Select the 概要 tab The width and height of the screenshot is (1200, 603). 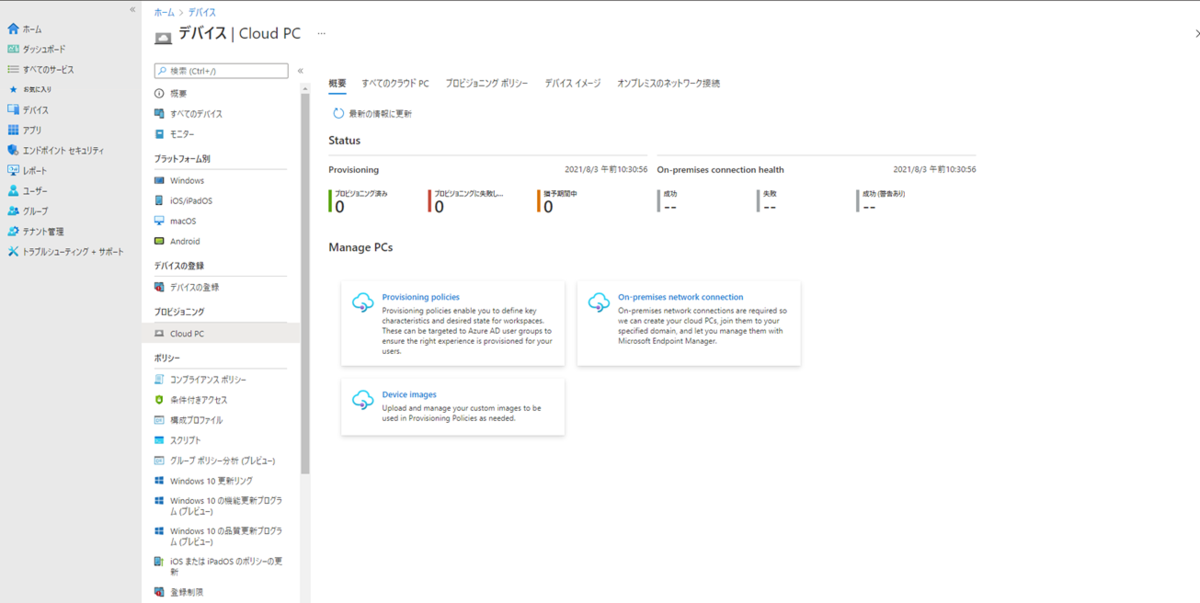(337, 83)
